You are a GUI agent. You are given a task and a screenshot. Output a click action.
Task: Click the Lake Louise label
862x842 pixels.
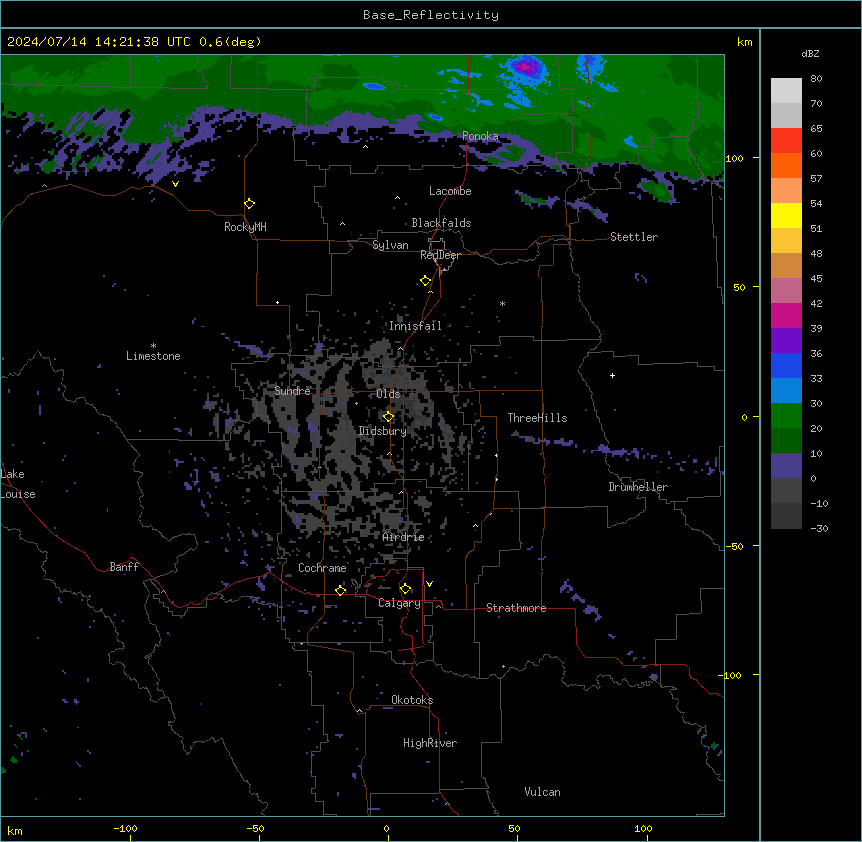pyautogui.click(x=18, y=484)
